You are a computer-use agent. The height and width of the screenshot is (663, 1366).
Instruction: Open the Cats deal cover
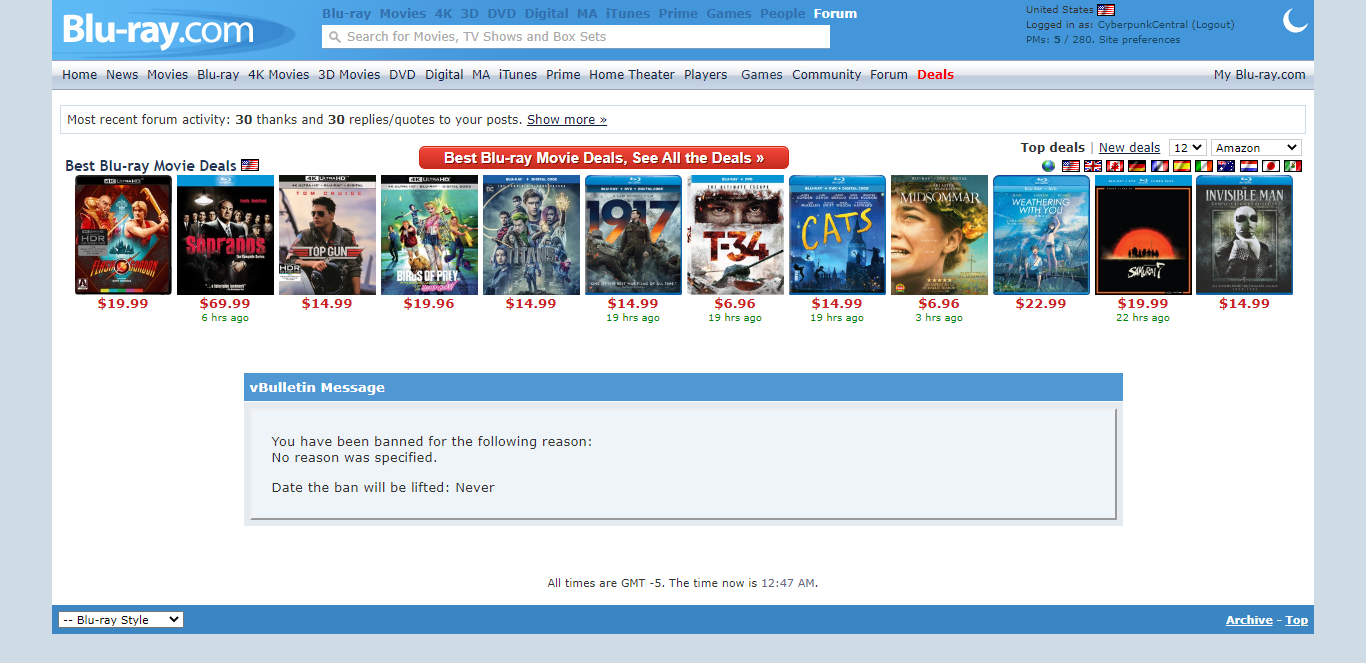[837, 235]
